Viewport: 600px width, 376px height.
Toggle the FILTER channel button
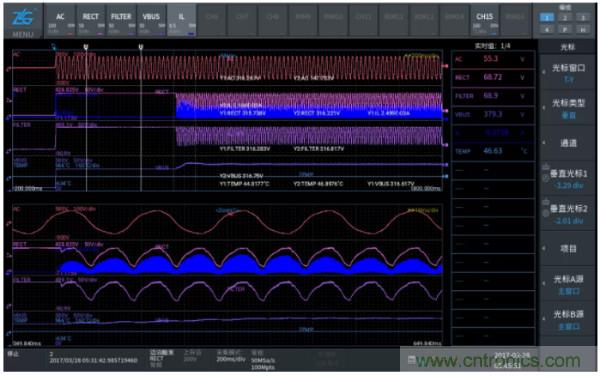[121, 21]
